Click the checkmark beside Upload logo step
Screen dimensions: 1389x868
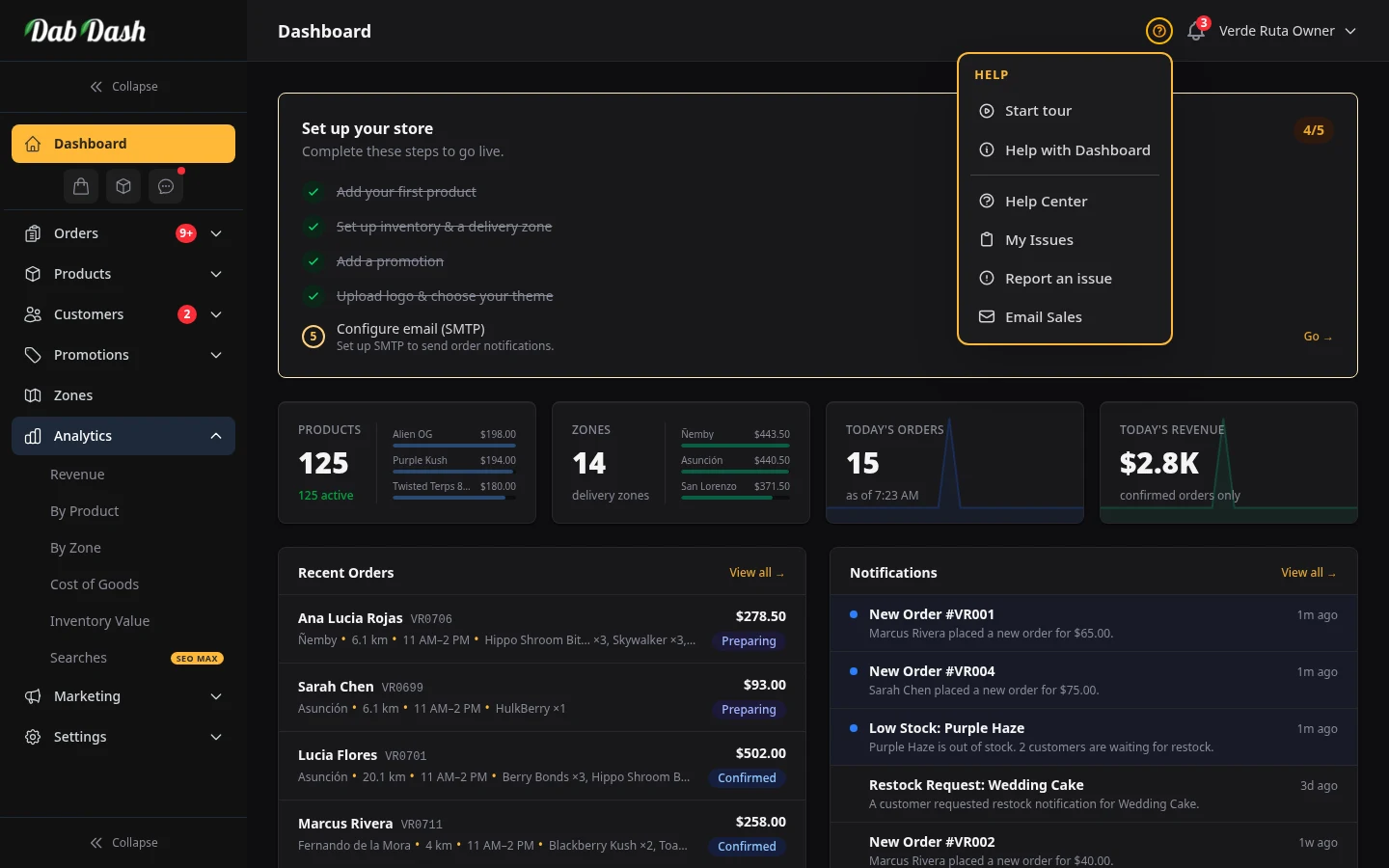click(x=313, y=296)
